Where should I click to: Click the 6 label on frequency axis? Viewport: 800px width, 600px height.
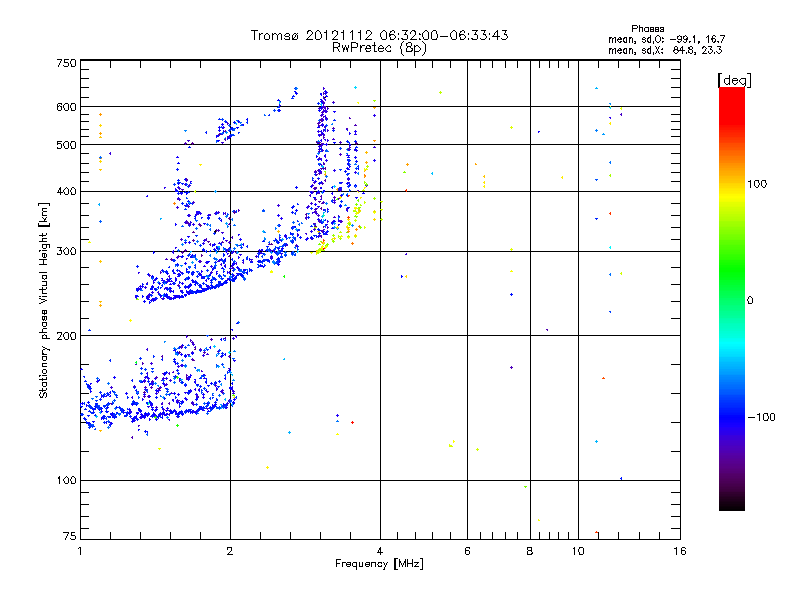coord(467,551)
